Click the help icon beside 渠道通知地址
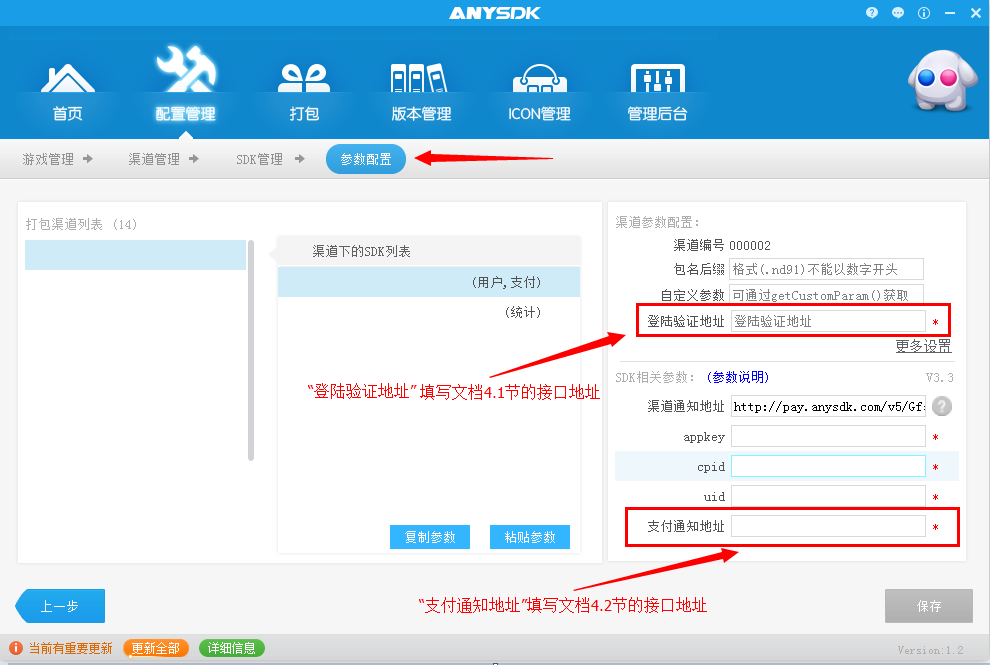 941,406
